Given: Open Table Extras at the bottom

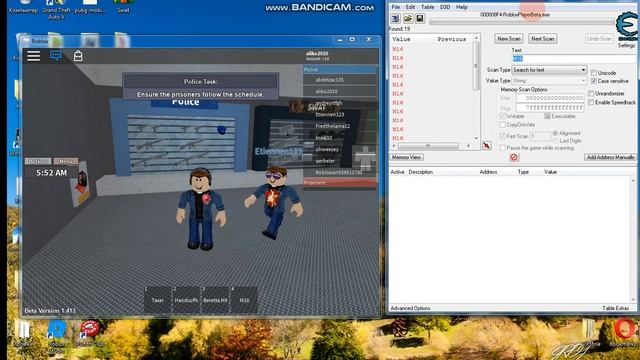Looking at the screenshot, I should pyautogui.click(x=616, y=308).
